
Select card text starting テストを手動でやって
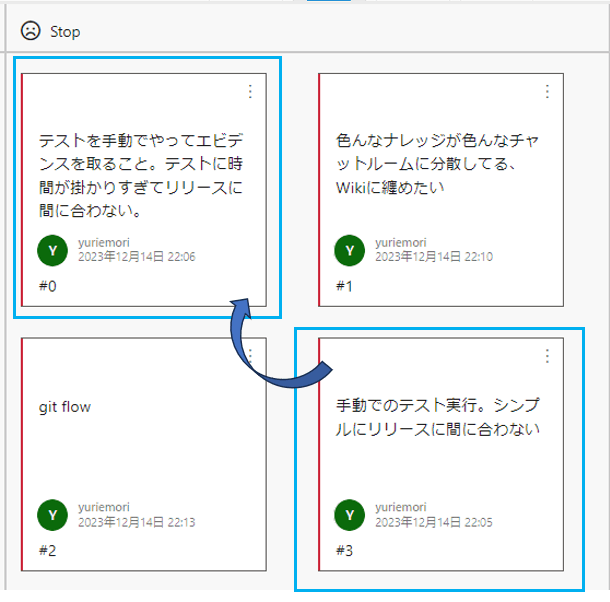pyautogui.click(x=141, y=176)
